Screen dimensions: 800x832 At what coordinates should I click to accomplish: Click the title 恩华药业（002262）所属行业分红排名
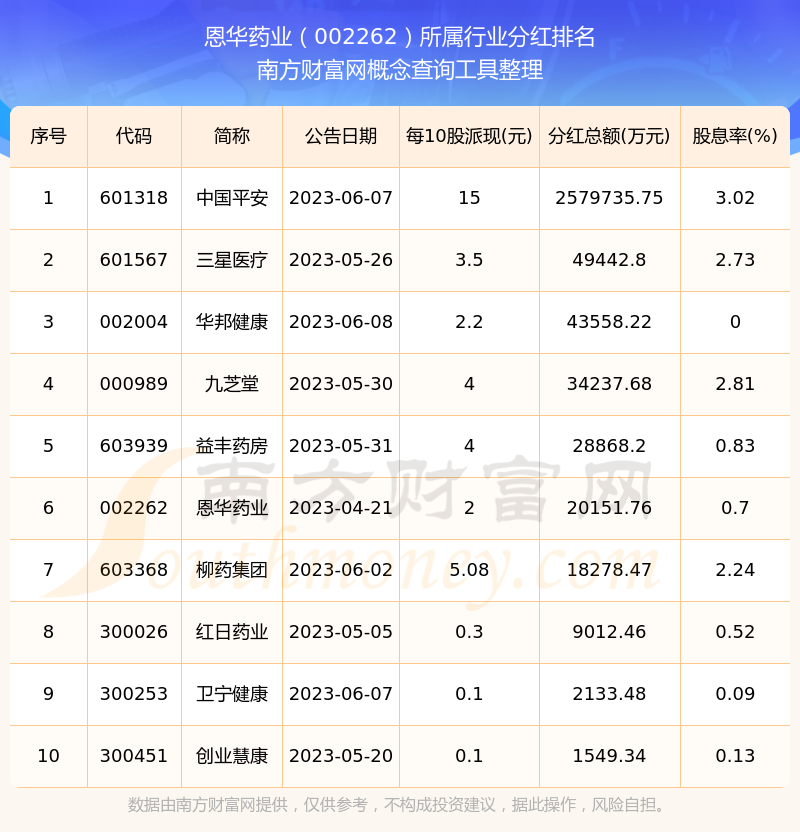pos(399,37)
